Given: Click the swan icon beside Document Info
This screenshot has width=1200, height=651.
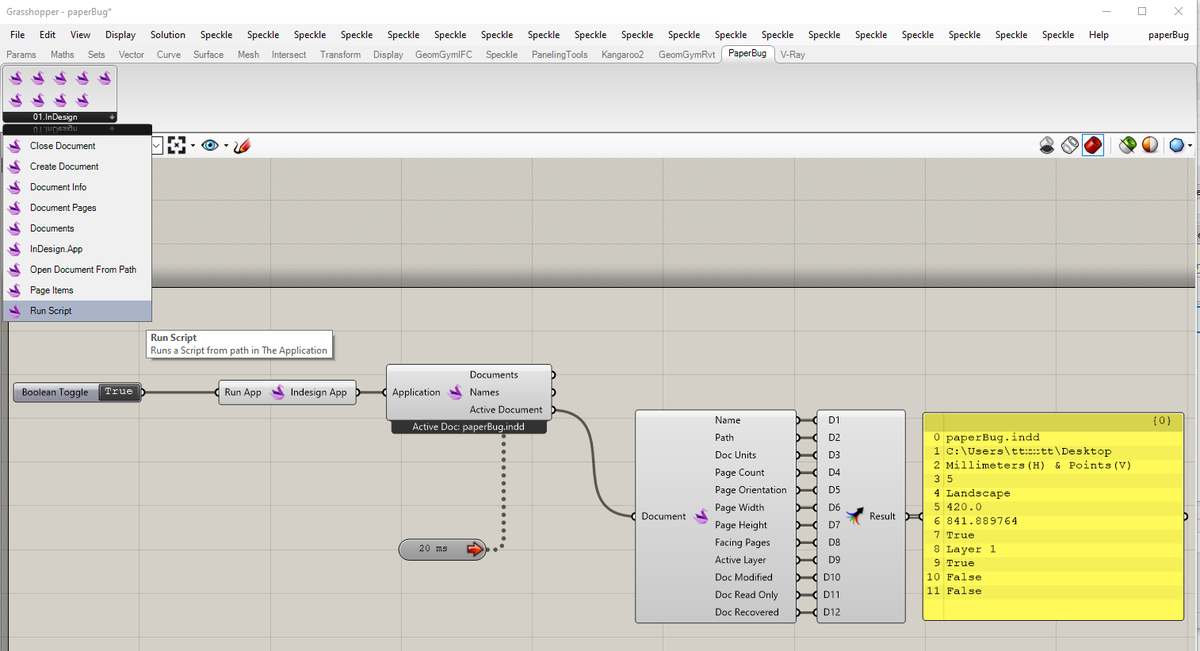Looking at the screenshot, I should click(15, 187).
